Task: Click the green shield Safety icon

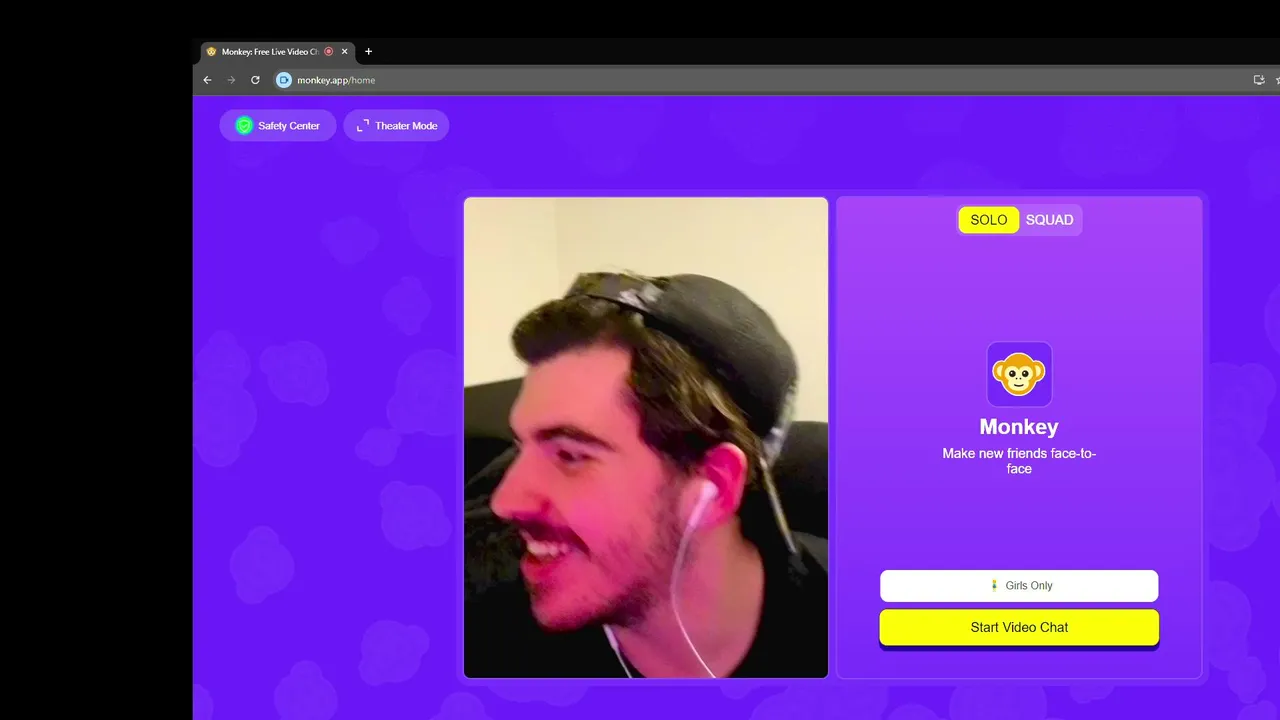Action: pos(244,126)
